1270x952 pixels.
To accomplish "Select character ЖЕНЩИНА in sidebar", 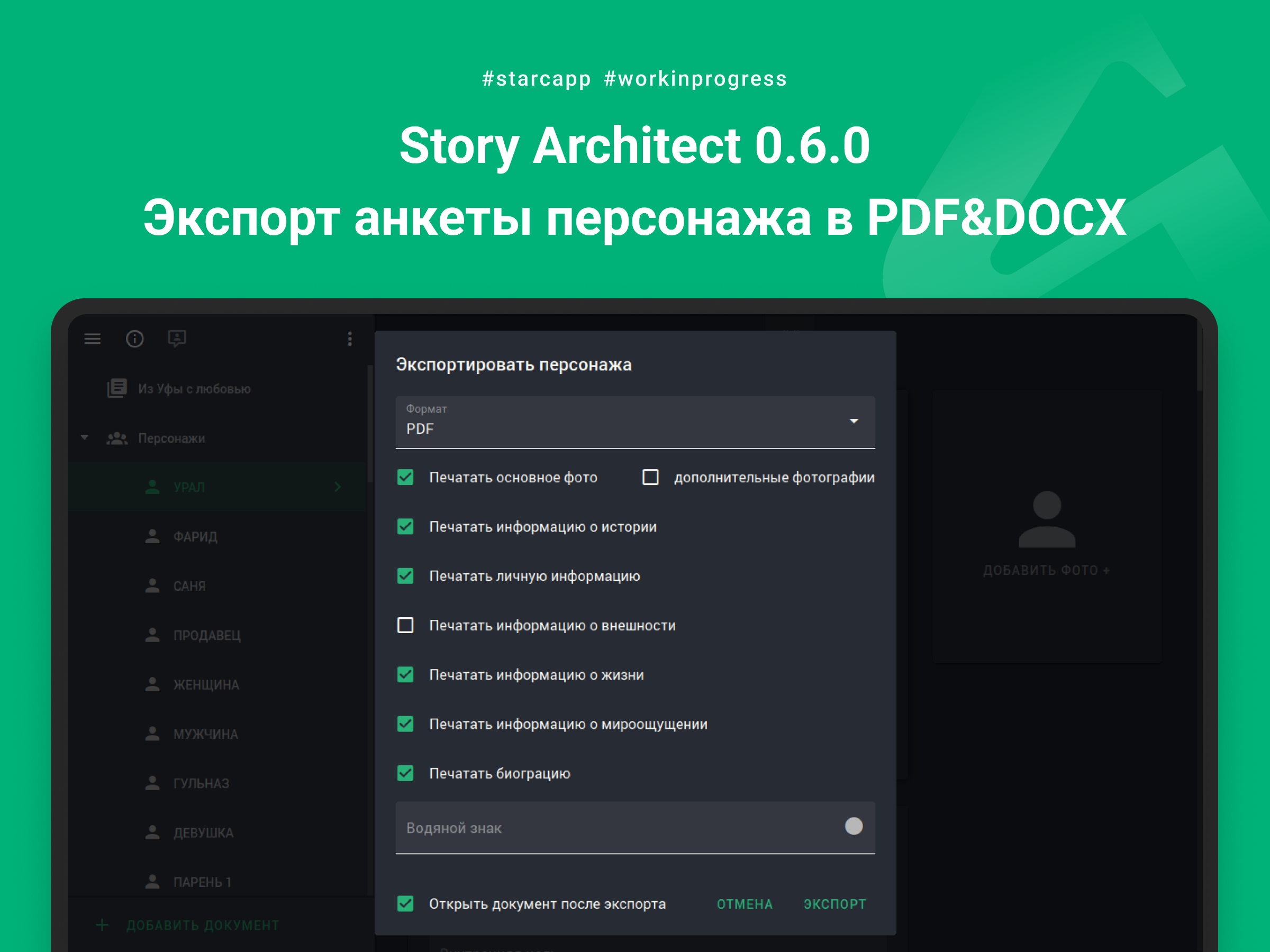I will click(x=218, y=684).
